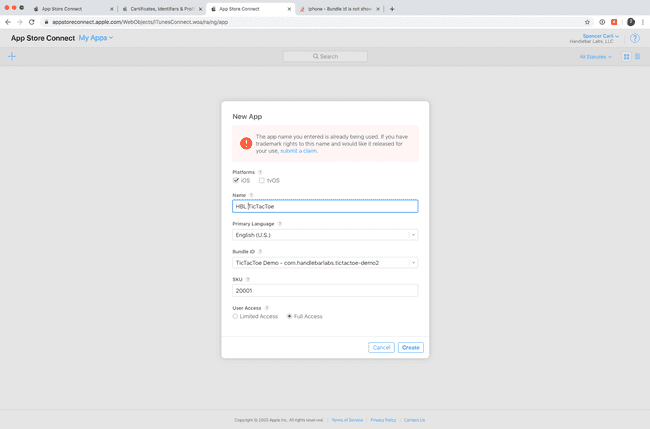
Task: Open a new browser tab
Action: pos(392,9)
